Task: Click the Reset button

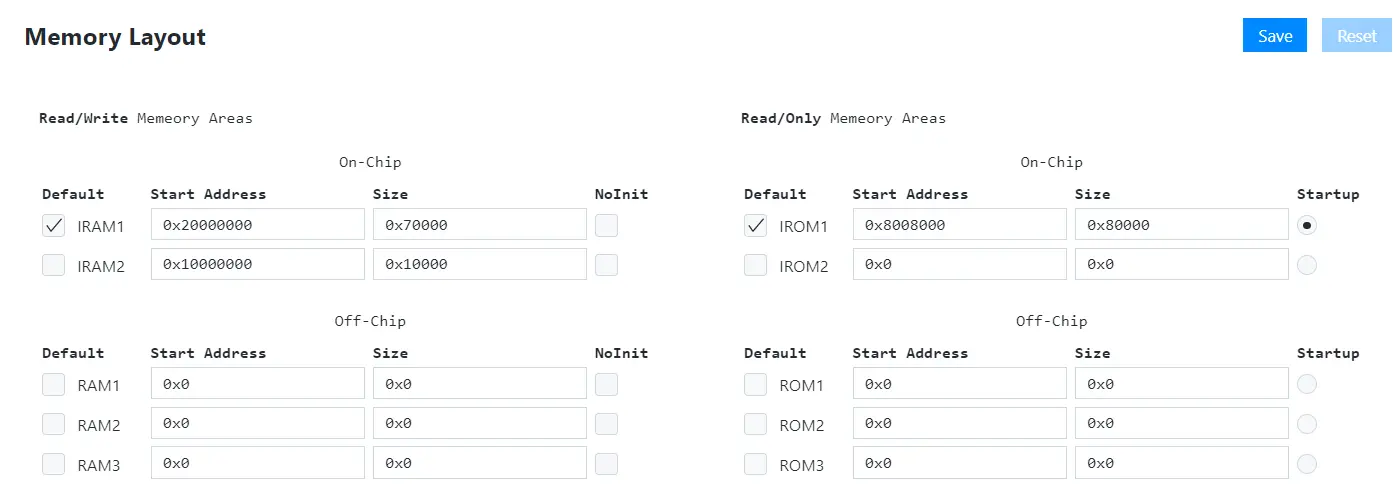Action: [x=1356, y=36]
